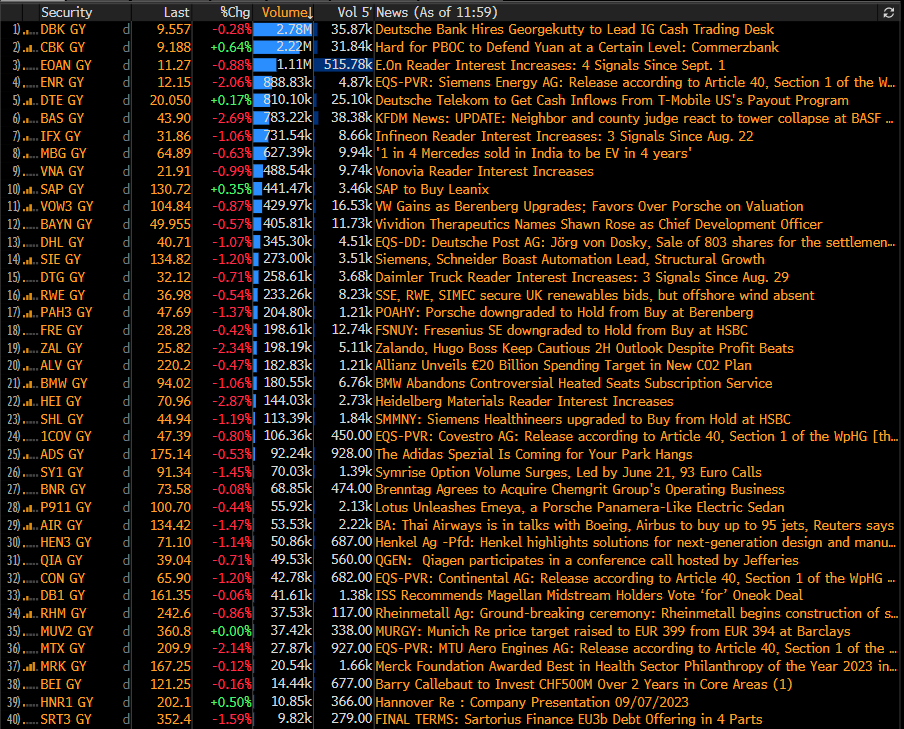Click SY1 GY volume 70.03k
This screenshot has width=904, height=729.
coord(291,472)
